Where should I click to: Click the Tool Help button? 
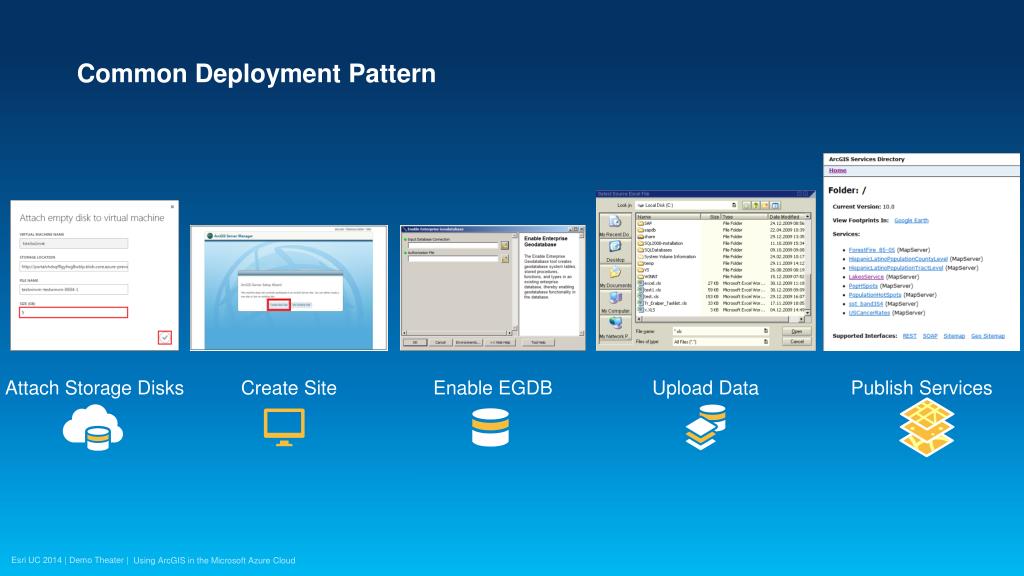click(x=539, y=342)
